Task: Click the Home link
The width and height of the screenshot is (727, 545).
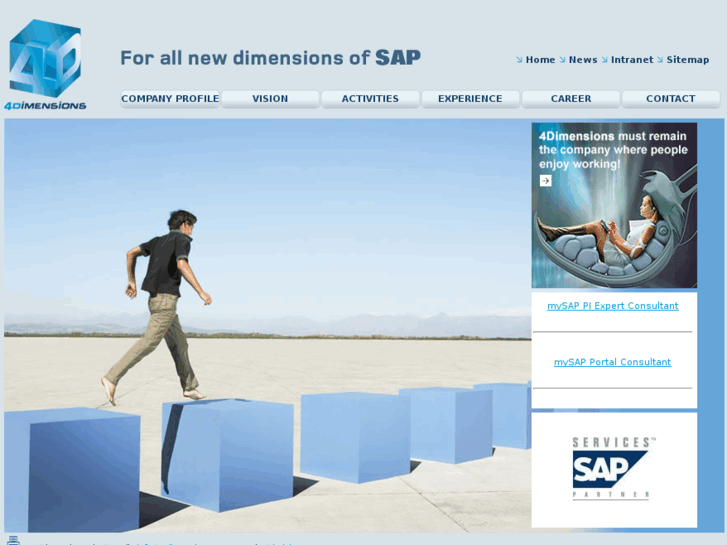Action: (x=540, y=60)
